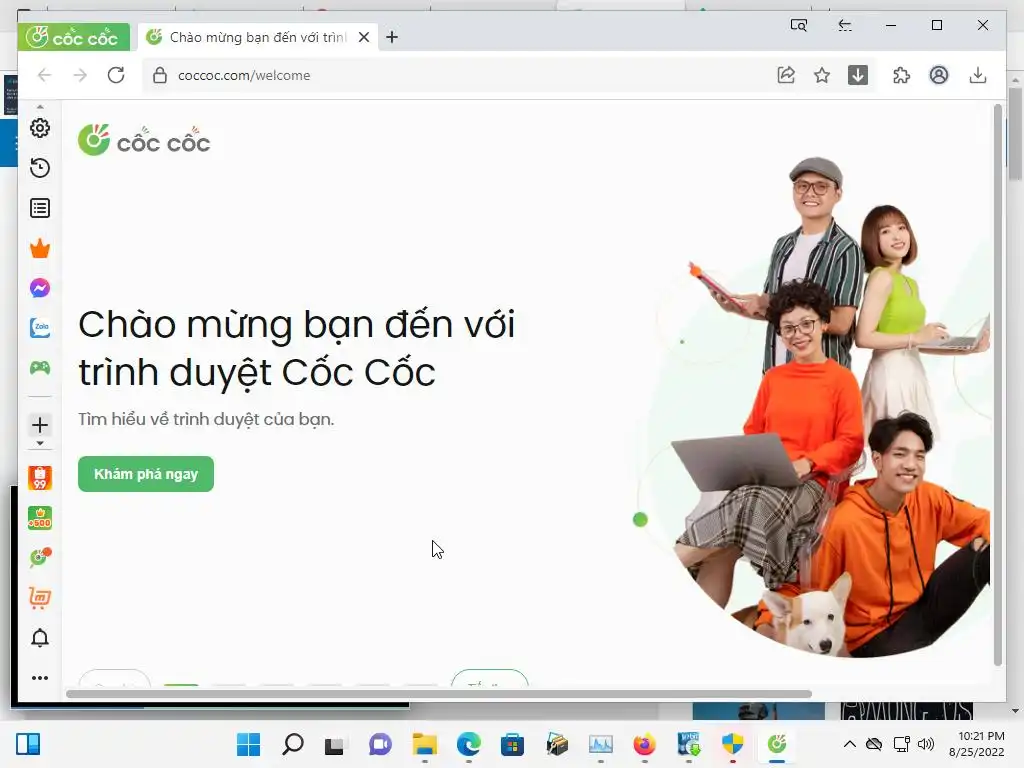Open Windows Security shield on taskbar

pos(733,744)
